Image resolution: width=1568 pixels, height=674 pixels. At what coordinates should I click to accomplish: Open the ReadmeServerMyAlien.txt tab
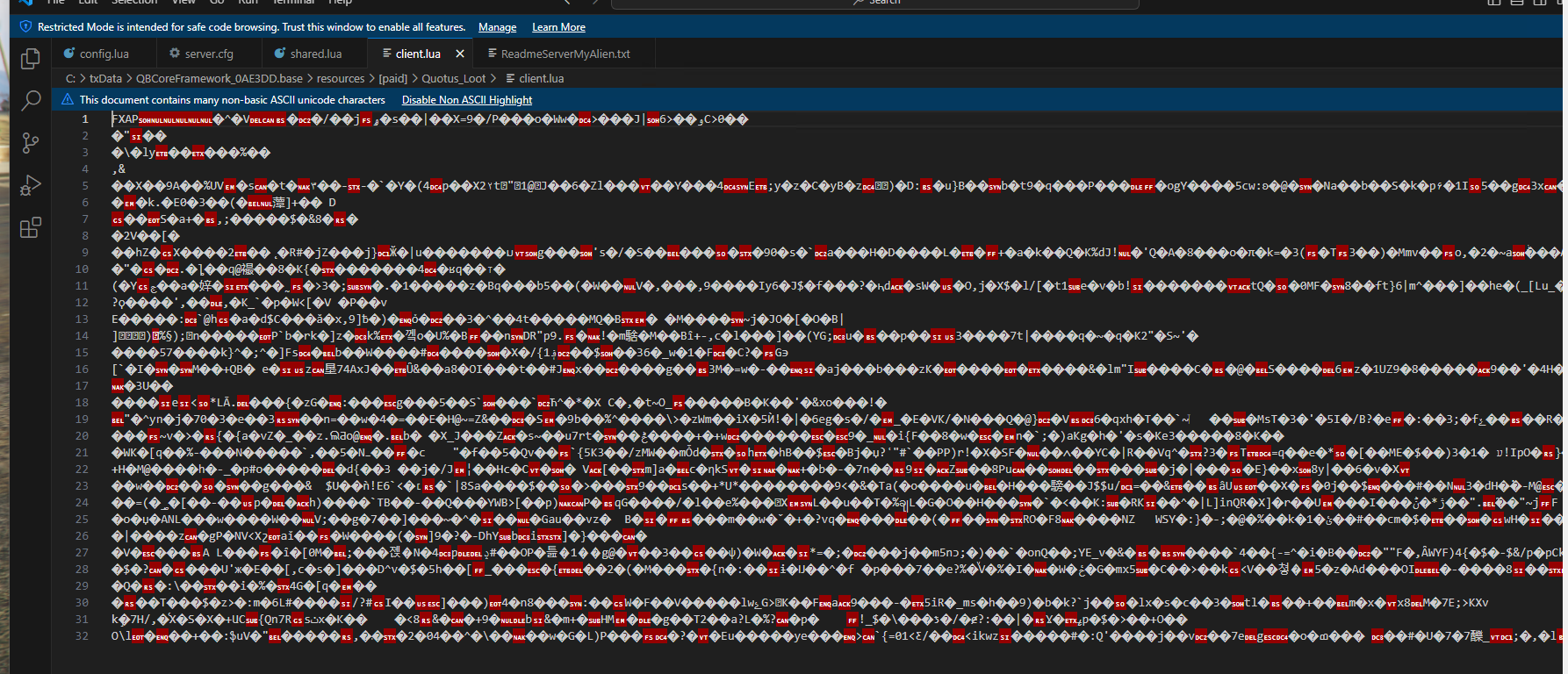[565, 54]
